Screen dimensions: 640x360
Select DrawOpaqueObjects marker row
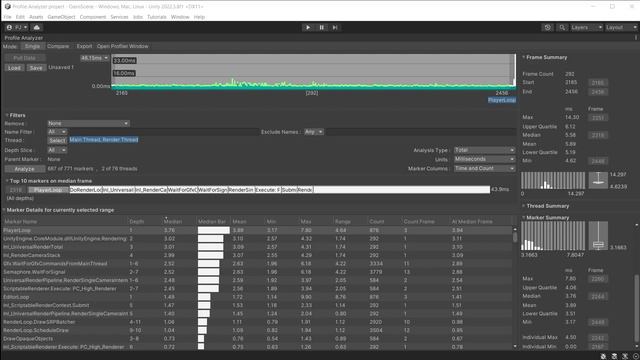coord(258,339)
